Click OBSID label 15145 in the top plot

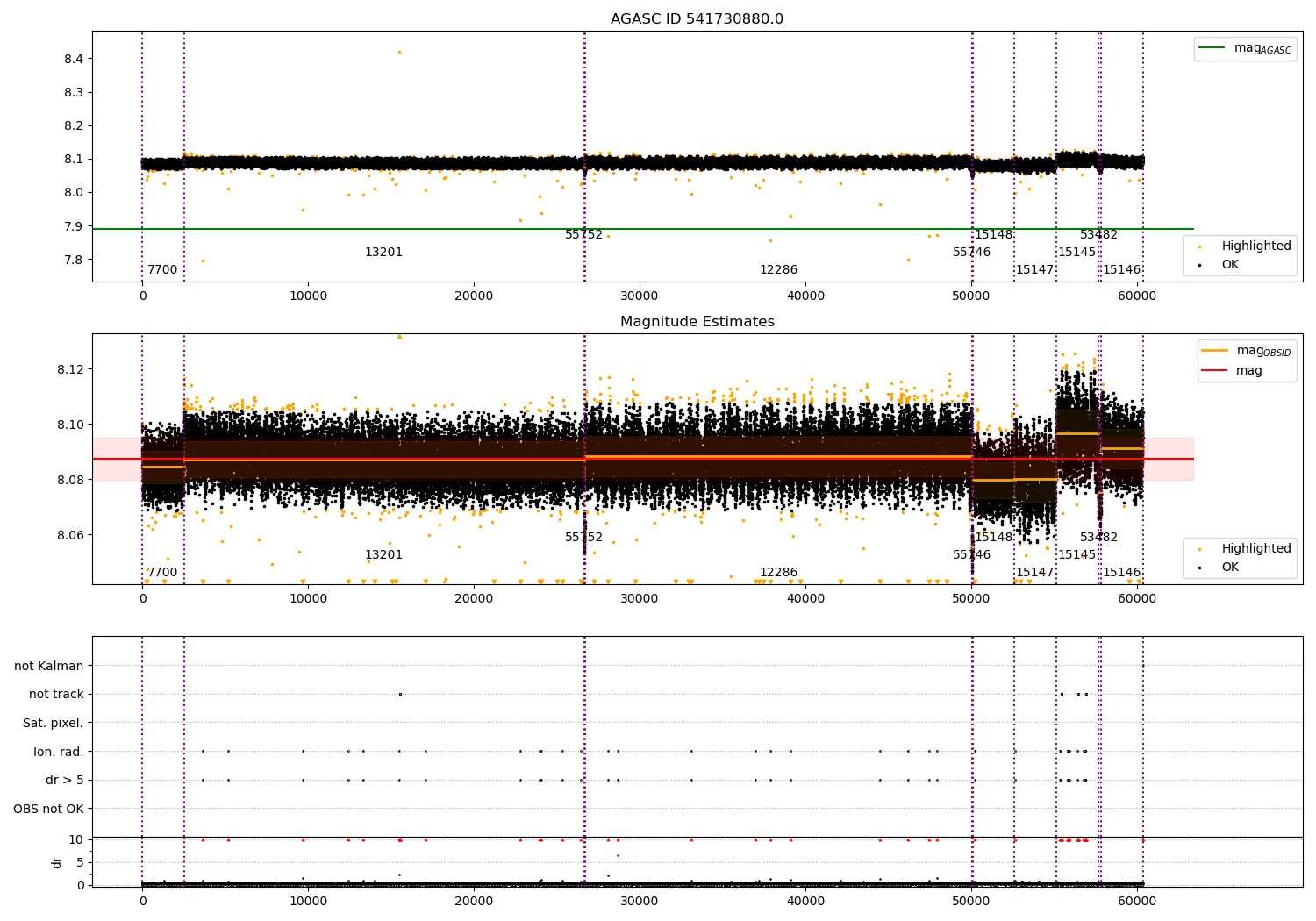point(1076,253)
